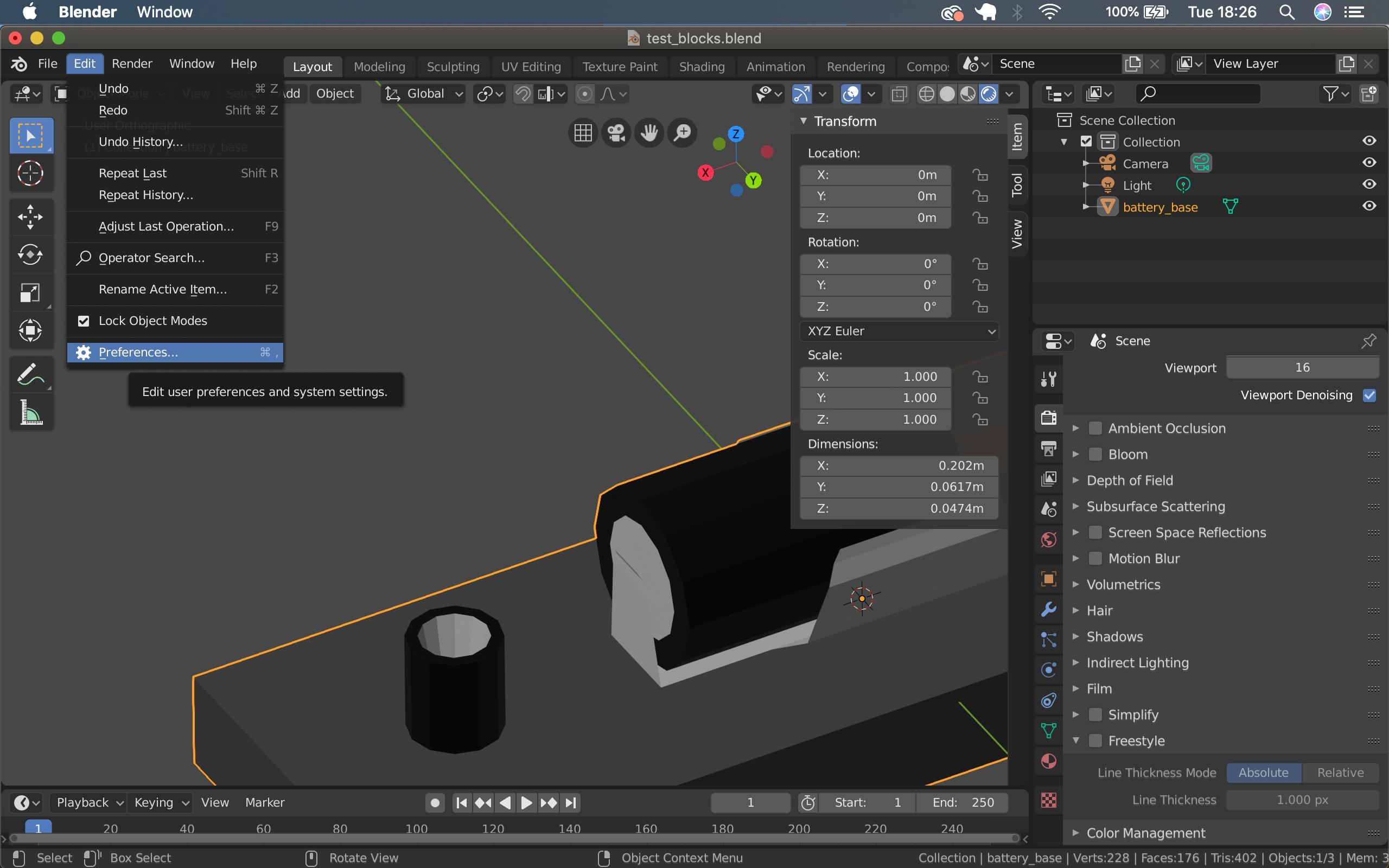Activate the 3D Cursor tool
The height and width of the screenshot is (868, 1389).
tap(31, 173)
